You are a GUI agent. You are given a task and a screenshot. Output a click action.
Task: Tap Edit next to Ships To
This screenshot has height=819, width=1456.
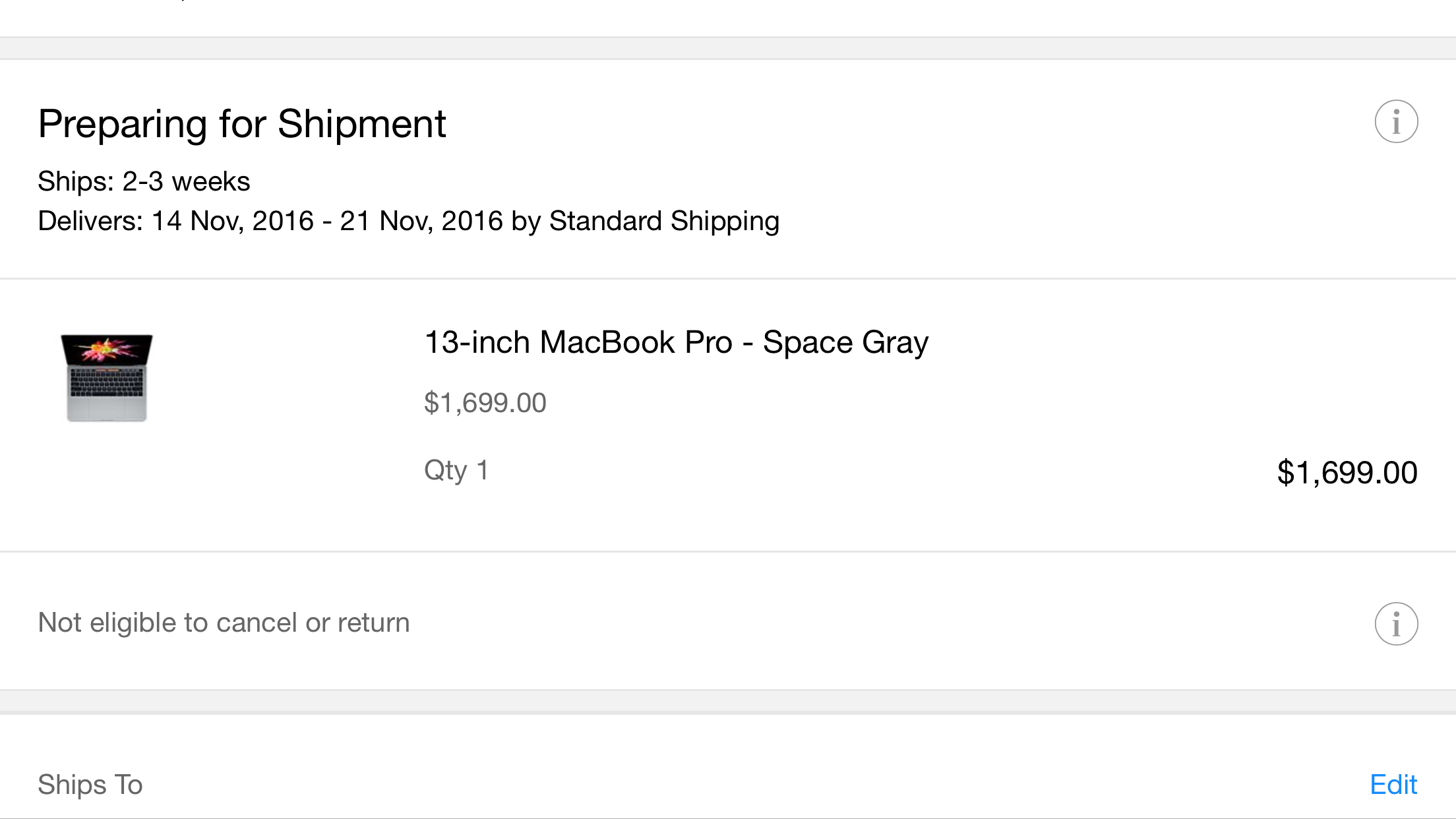point(1393,785)
